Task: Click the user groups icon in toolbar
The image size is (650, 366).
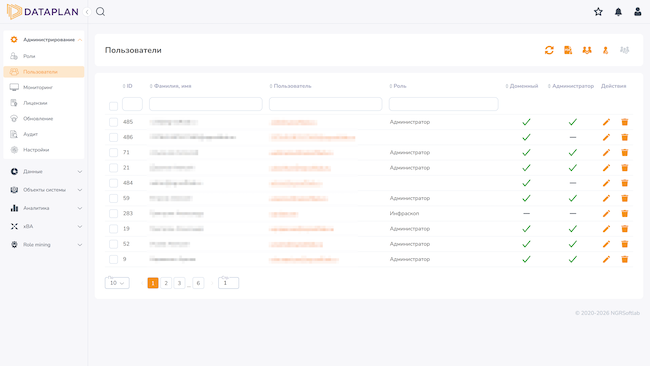Action: coord(587,50)
